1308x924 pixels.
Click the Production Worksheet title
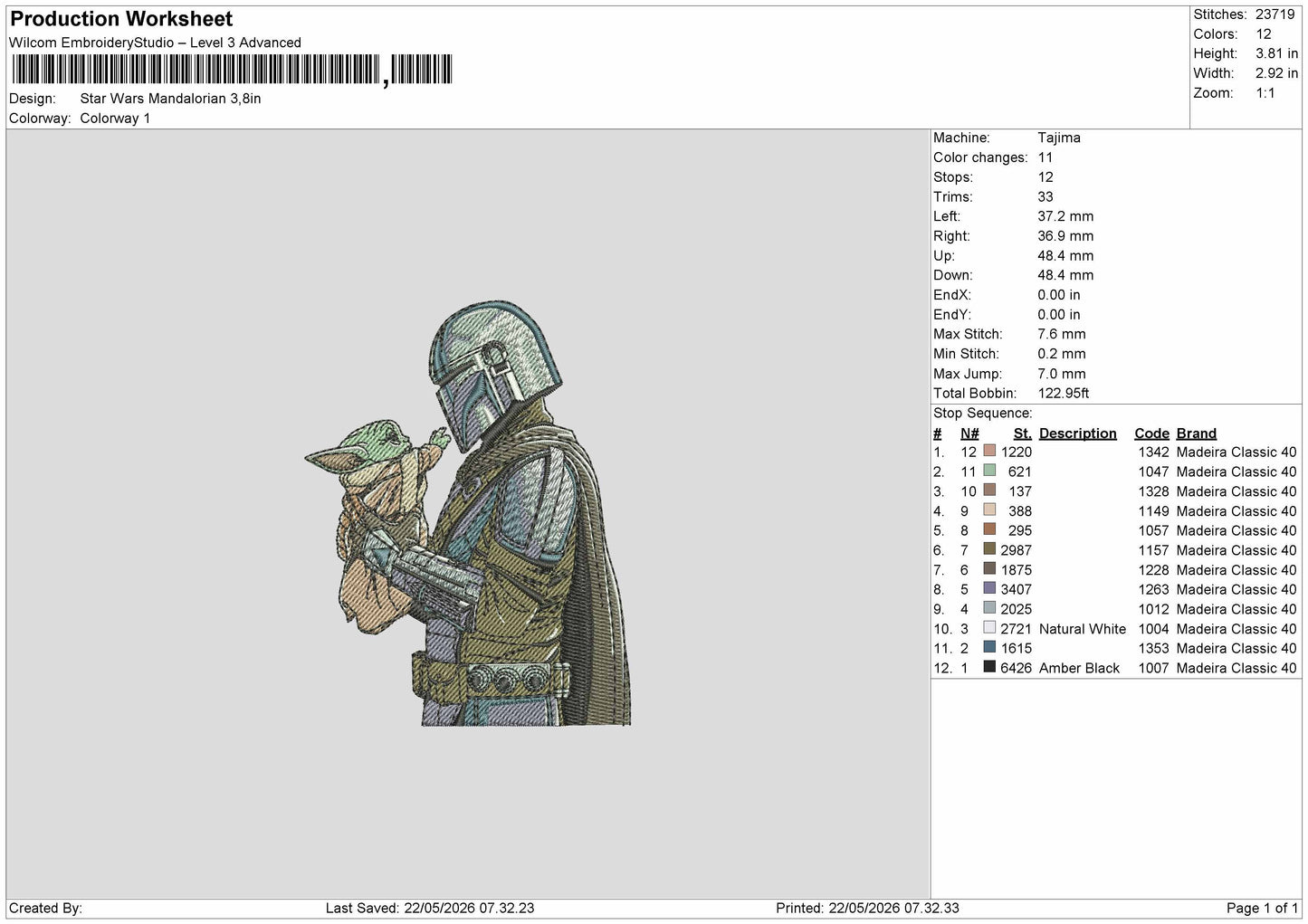[x=121, y=19]
